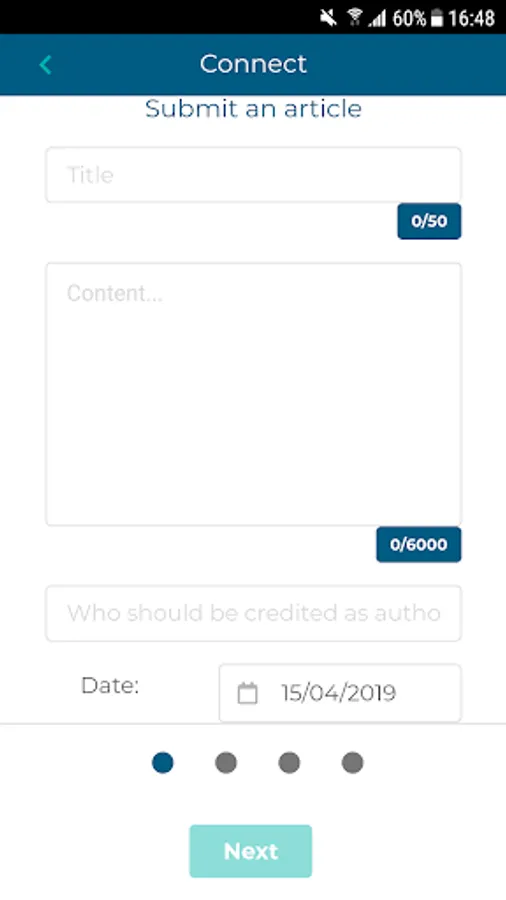The height and width of the screenshot is (900, 506).
Task: Jump to the second step dot
Action: (x=225, y=763)
